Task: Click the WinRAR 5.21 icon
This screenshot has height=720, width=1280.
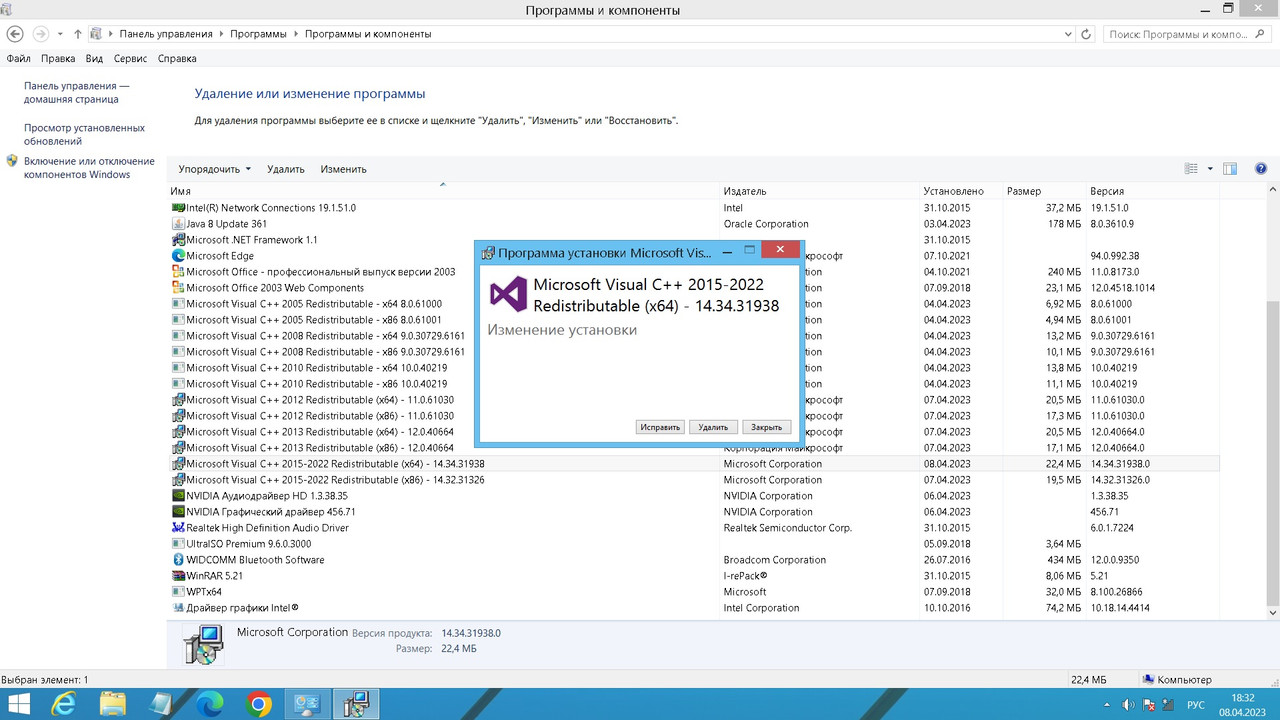Action: (x=178, y=576)
